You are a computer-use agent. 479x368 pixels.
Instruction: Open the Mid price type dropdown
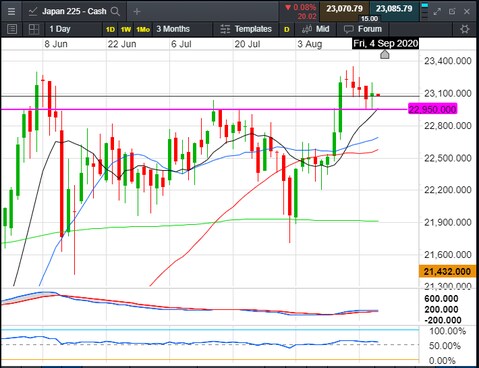pyautogui.click(x=315, y=29)
